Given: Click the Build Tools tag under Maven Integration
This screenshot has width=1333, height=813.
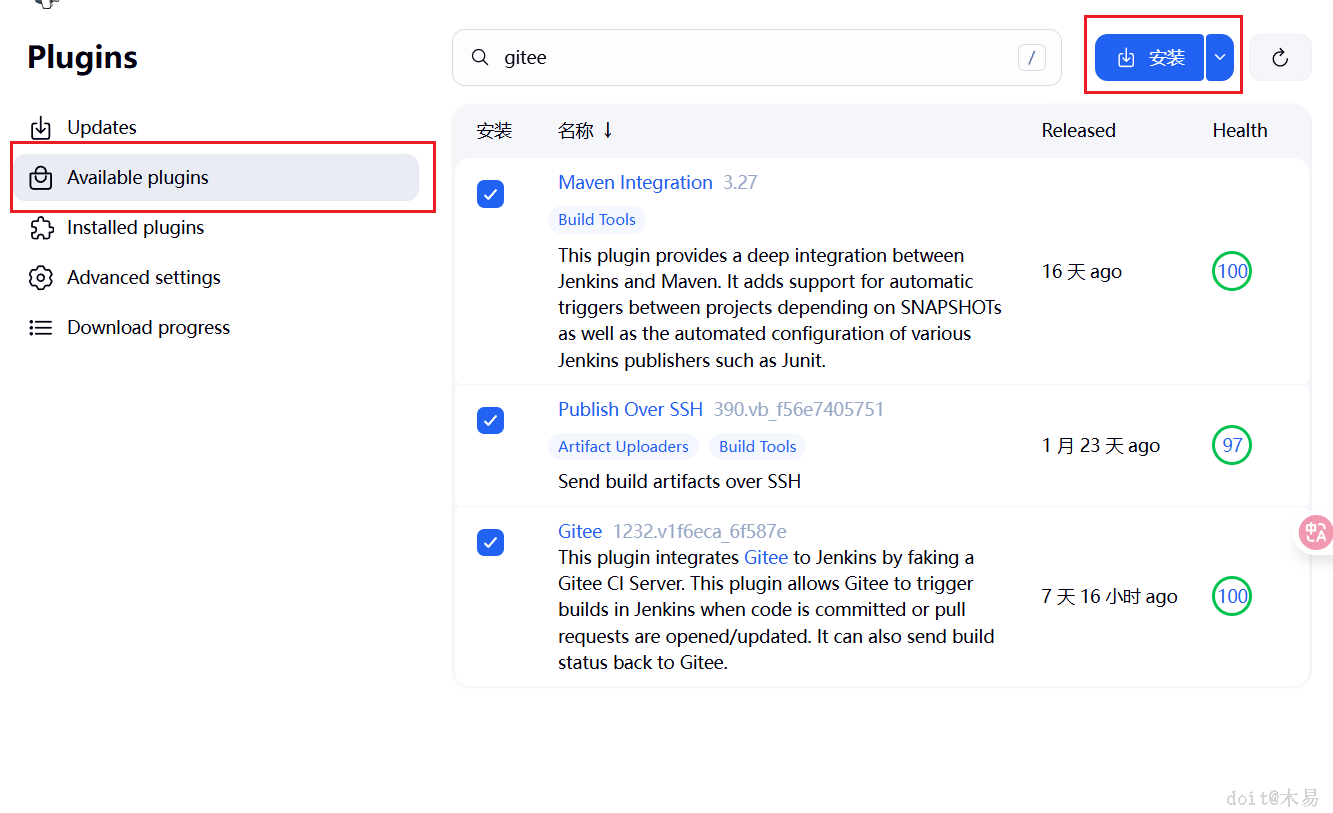Looking at the screenshot, I should coord(597,220).
